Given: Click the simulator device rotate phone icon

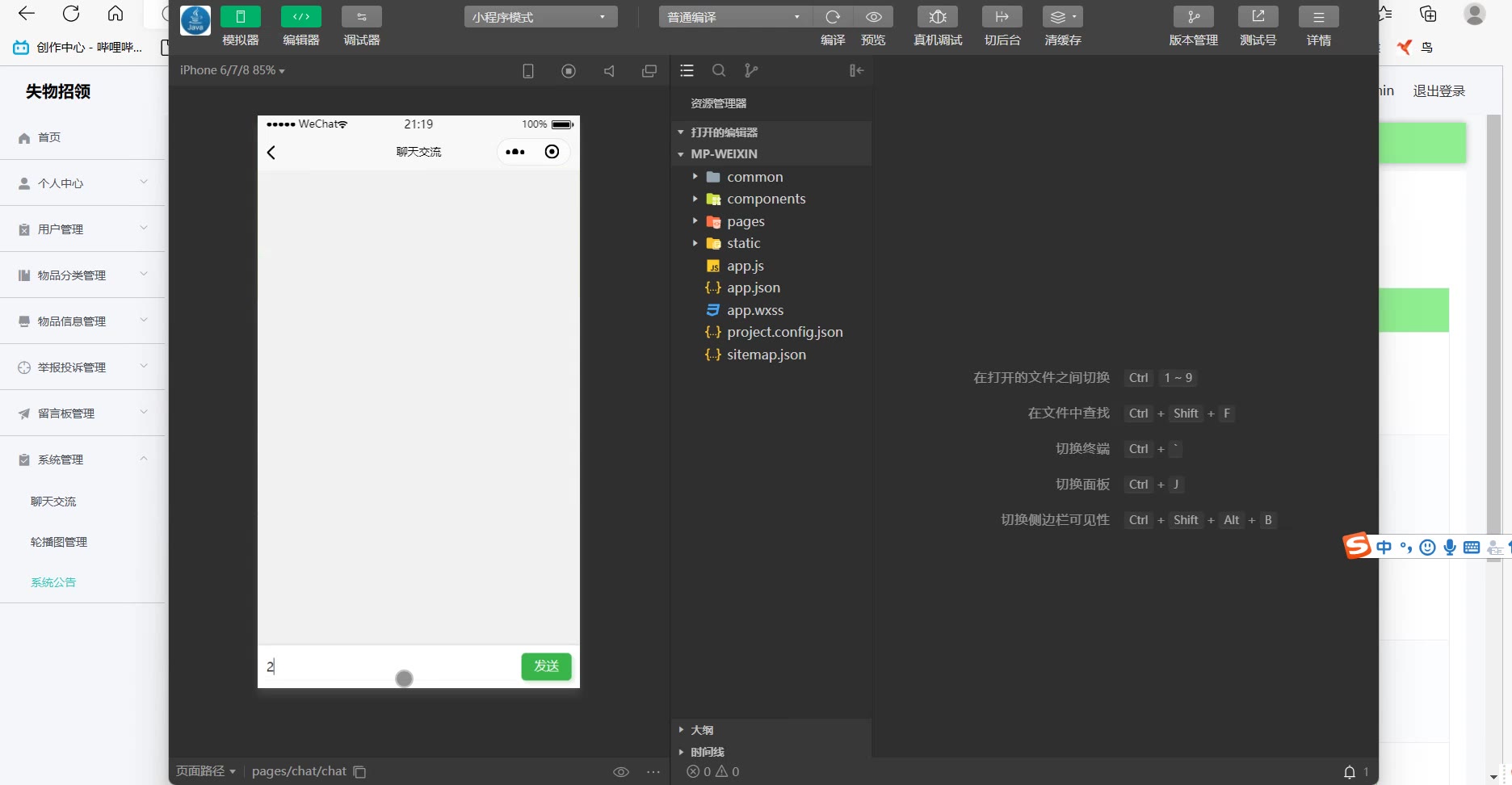Looking at the screenshot, I should (x=528, y=71).
